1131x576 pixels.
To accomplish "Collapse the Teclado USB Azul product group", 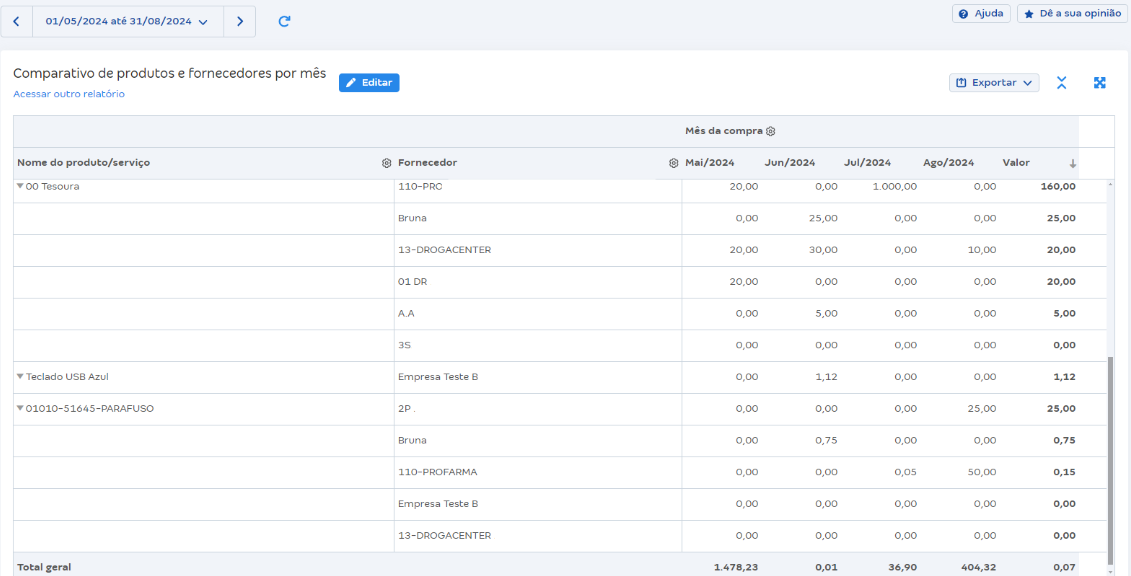I will pyautogui.click(x=19, y=377).
